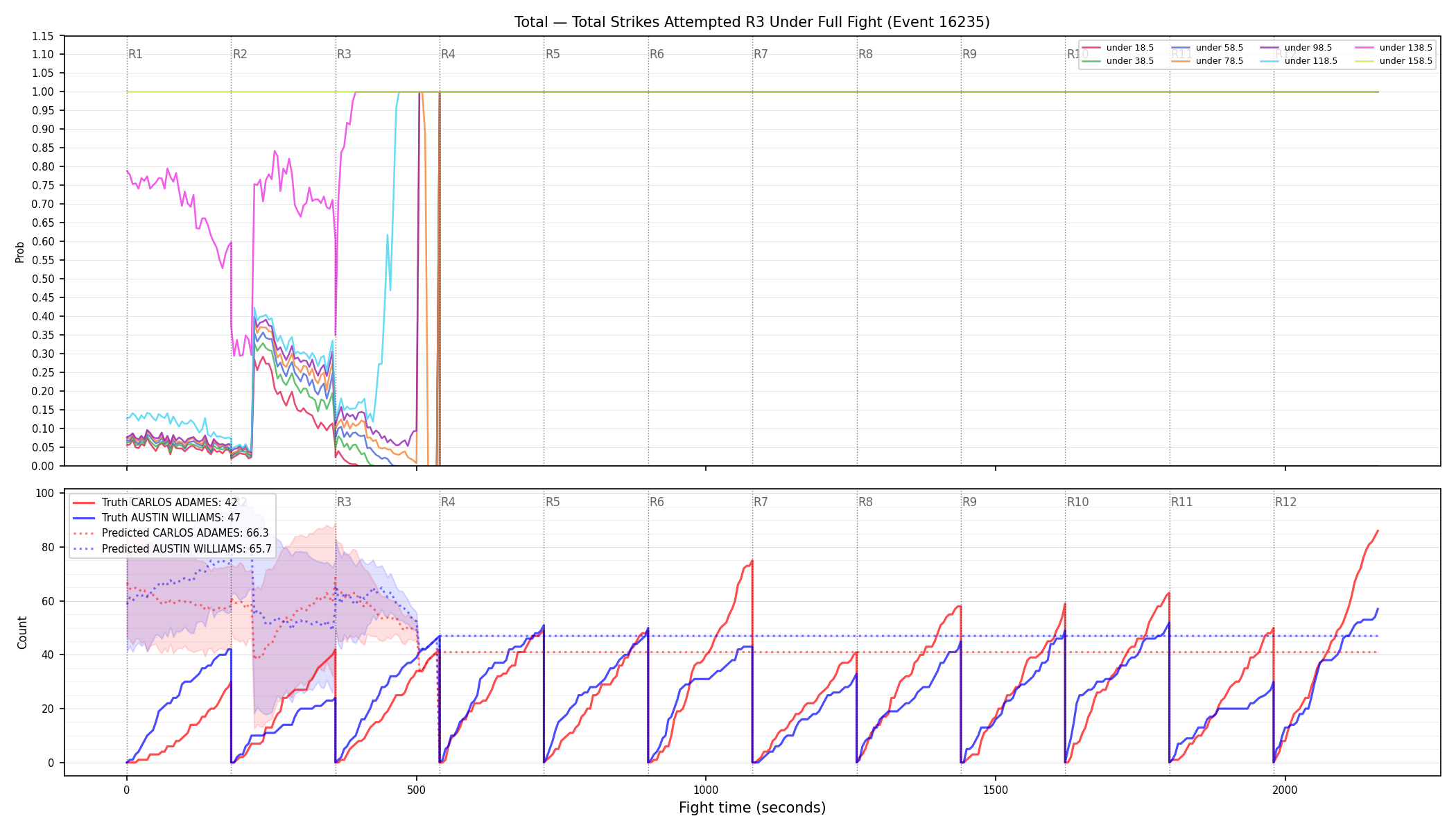1456x832 pixels.
Task: Click the 'Prob' y-axis label
Action: coord(20,252)
